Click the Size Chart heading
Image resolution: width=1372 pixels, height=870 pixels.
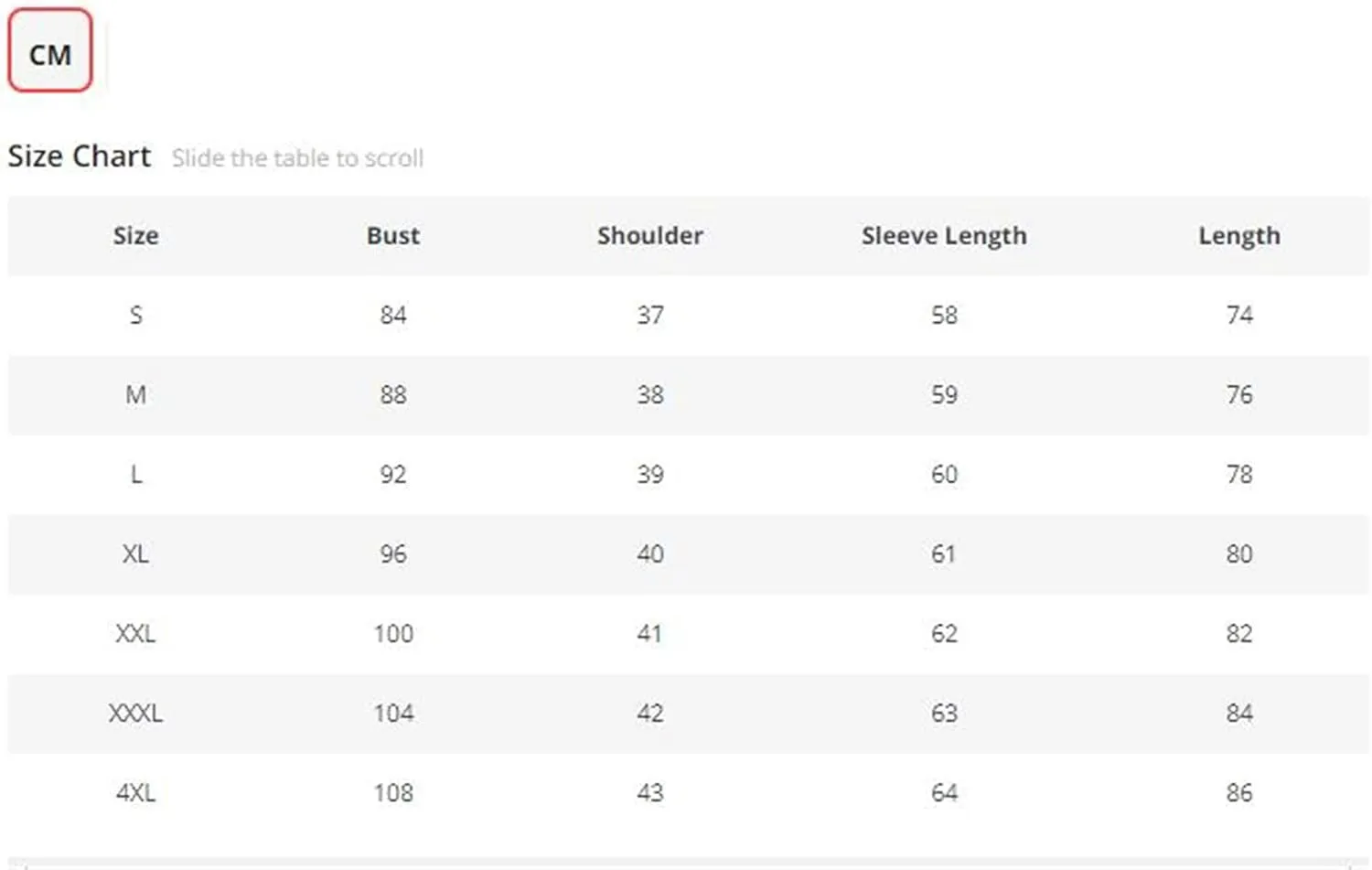(80, 156)
